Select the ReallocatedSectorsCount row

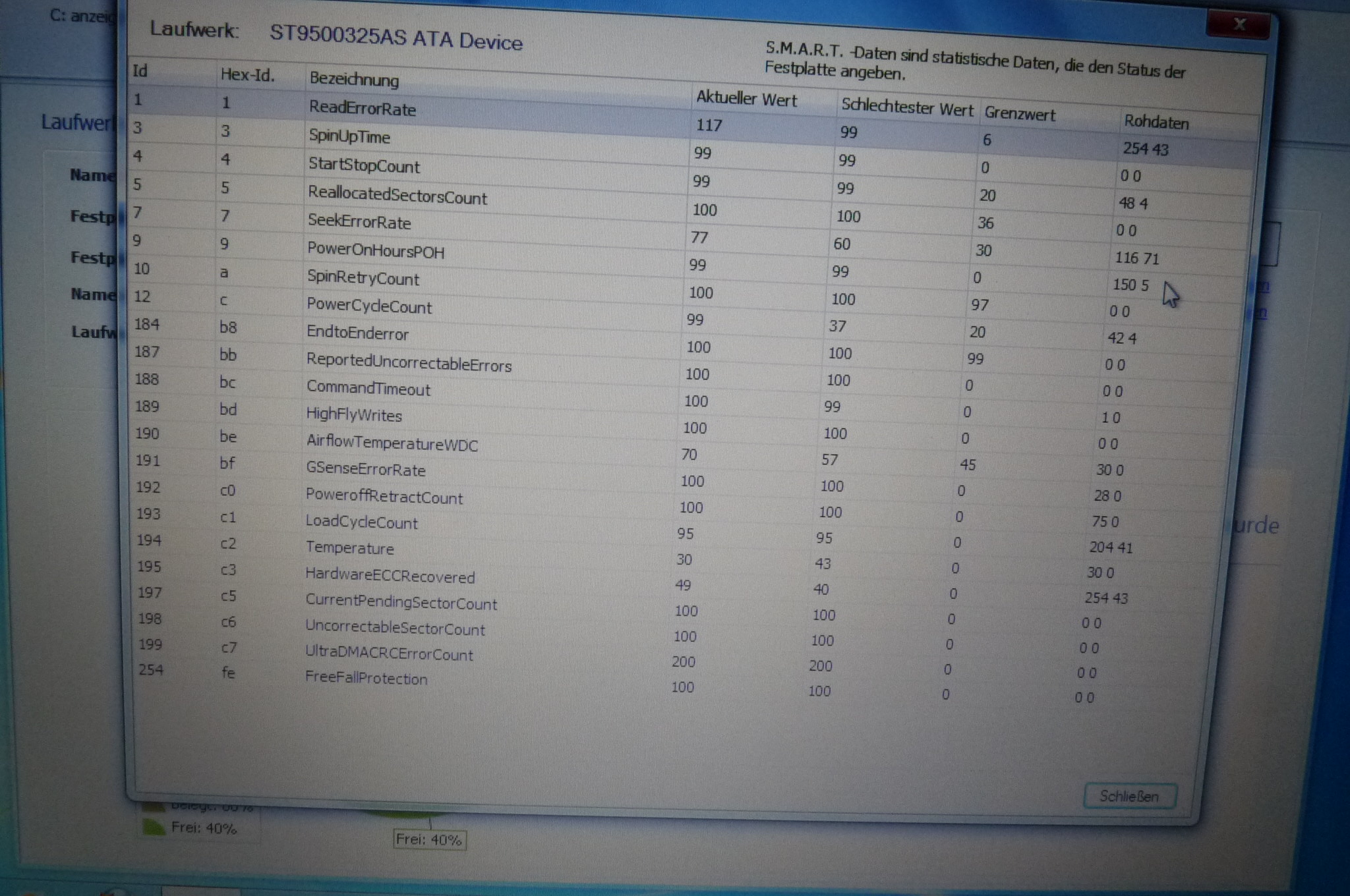[688, 208]
